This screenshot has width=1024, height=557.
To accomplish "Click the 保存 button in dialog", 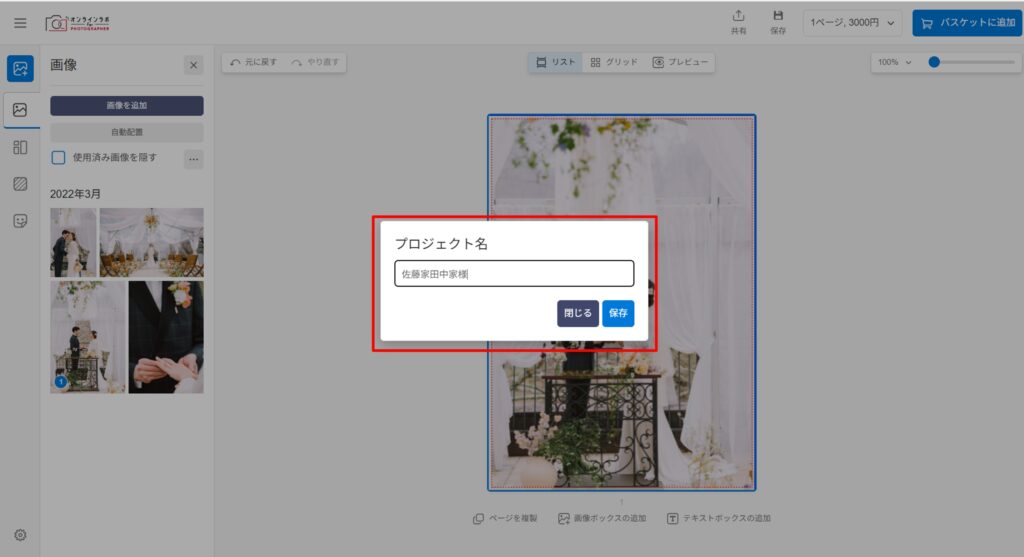I will [618, 313].
